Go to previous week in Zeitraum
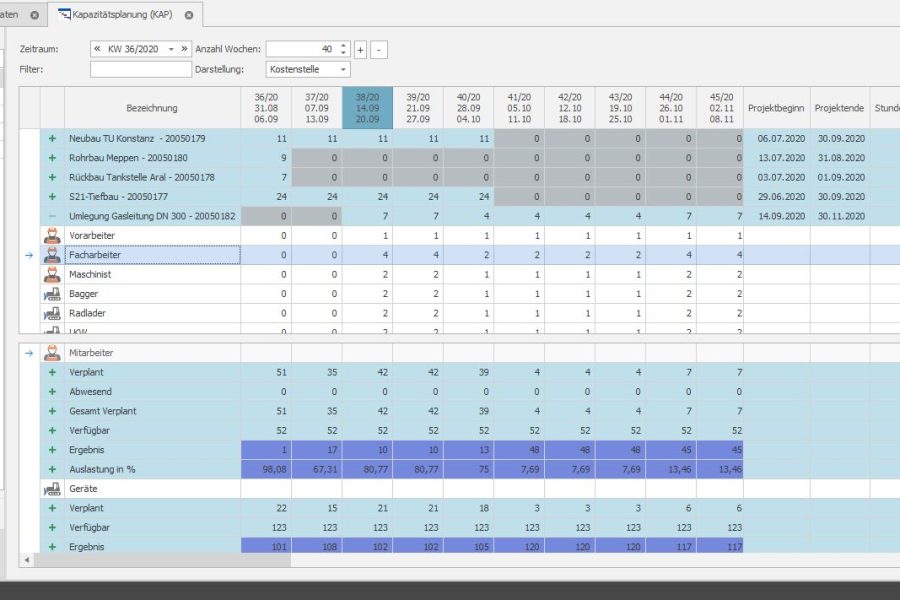Viewport: 900px width, 600px height. 98,48
